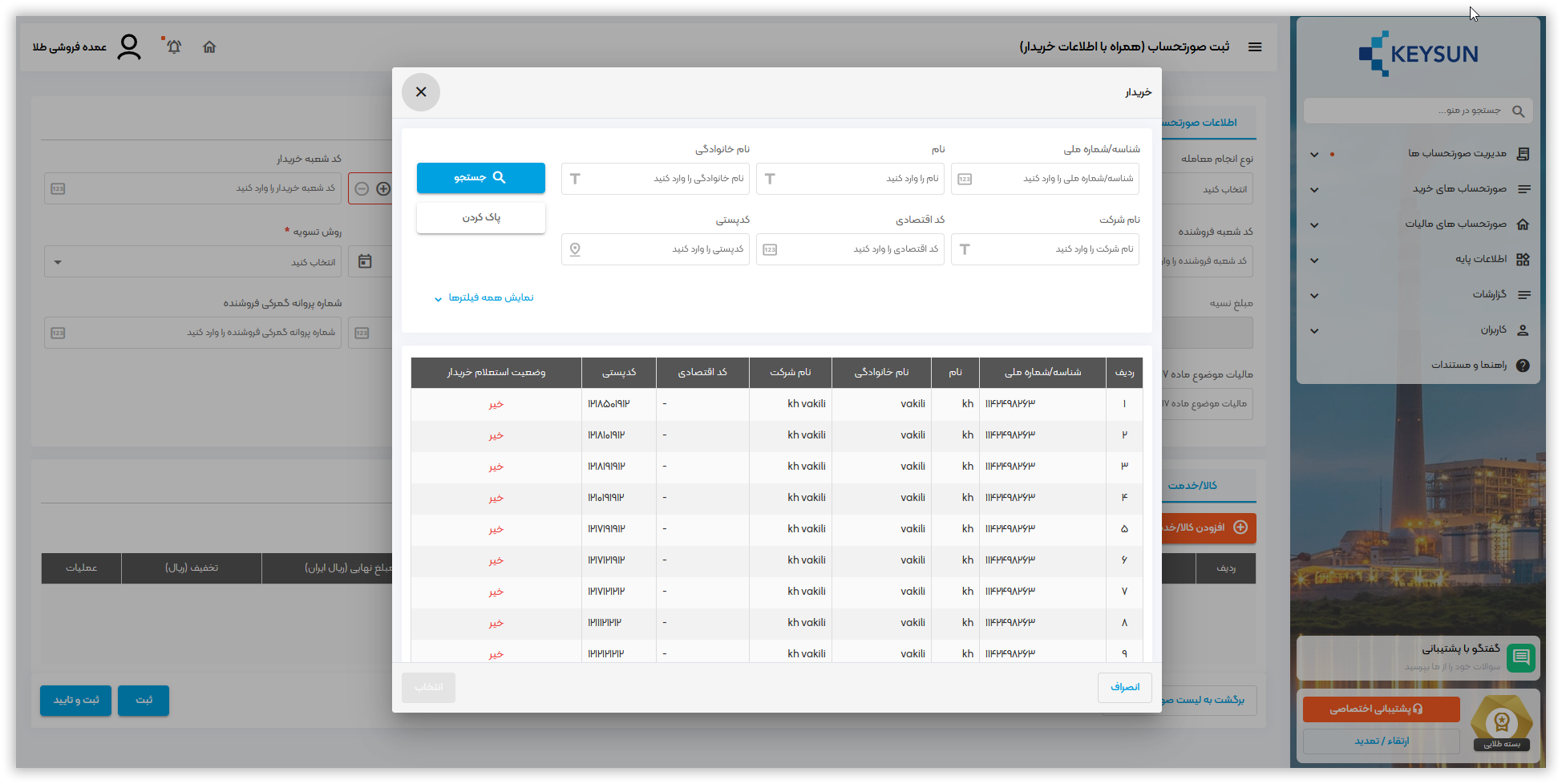
Task: Focus the نام input field in dialog
Action: click(x=850, y=179)
